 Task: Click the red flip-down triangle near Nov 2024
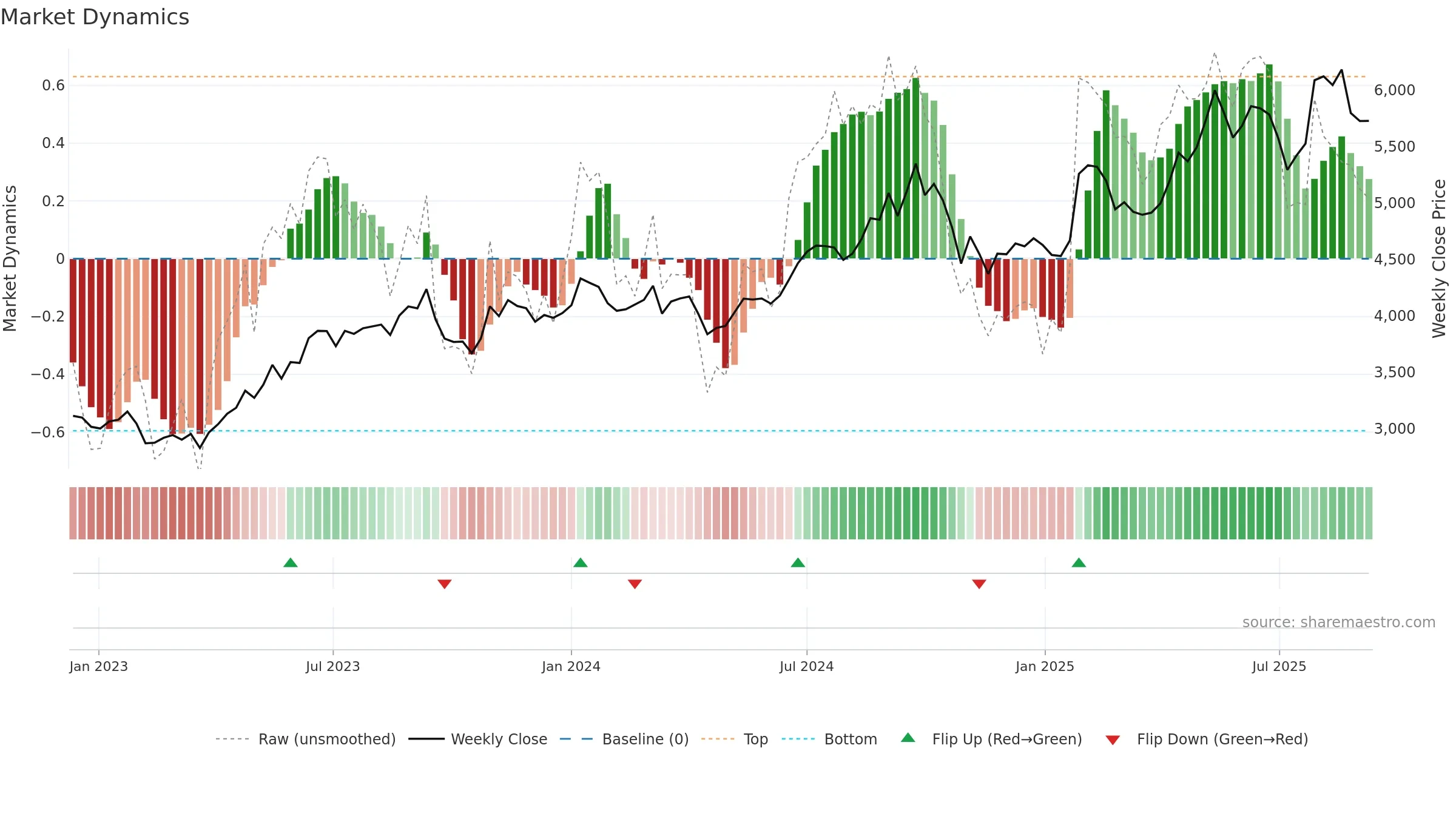(x=979, y=584)
